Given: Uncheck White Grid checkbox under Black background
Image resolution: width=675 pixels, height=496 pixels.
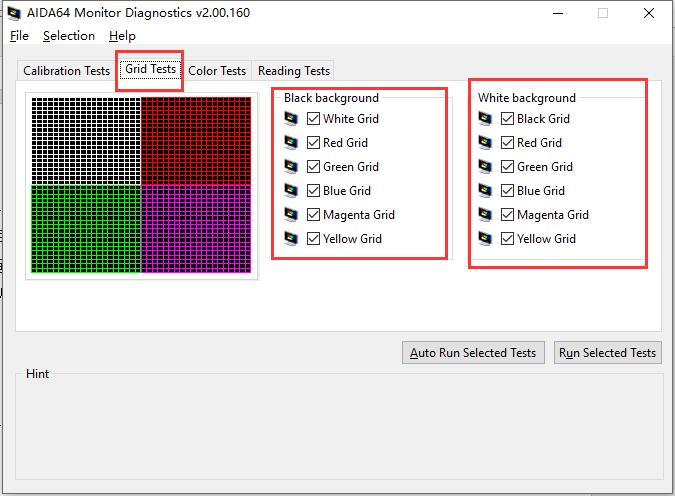Looking at the screenshot, I should pyautogui.click(x=314, y=119).
